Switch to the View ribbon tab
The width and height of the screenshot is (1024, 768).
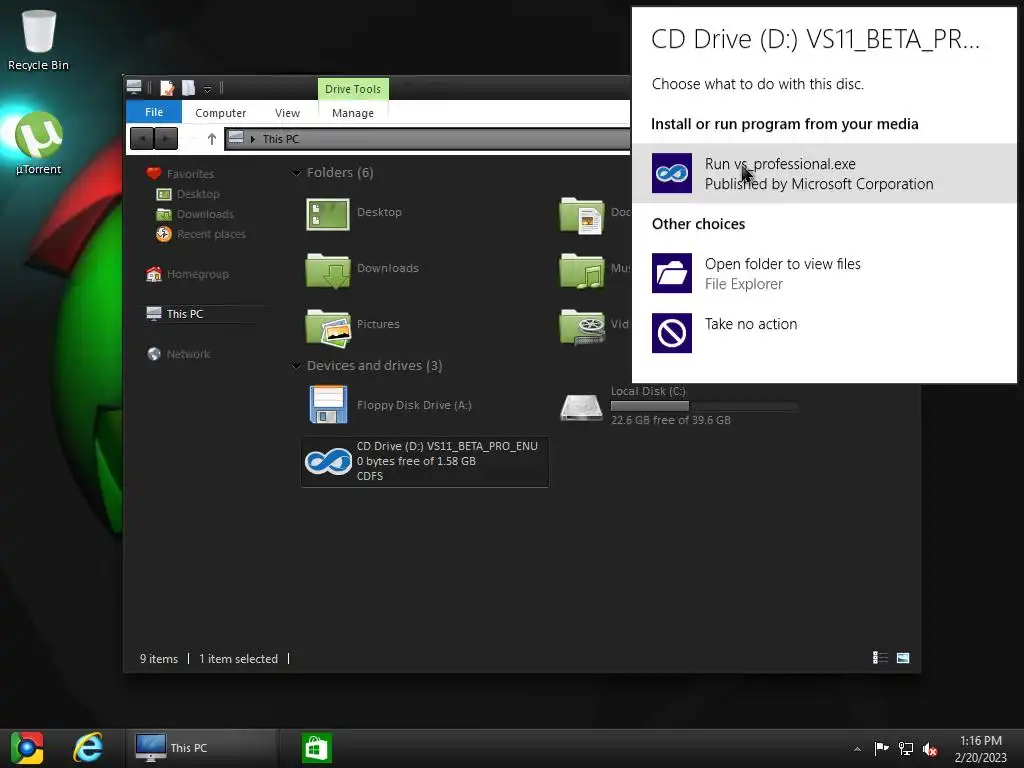(287, 113)
